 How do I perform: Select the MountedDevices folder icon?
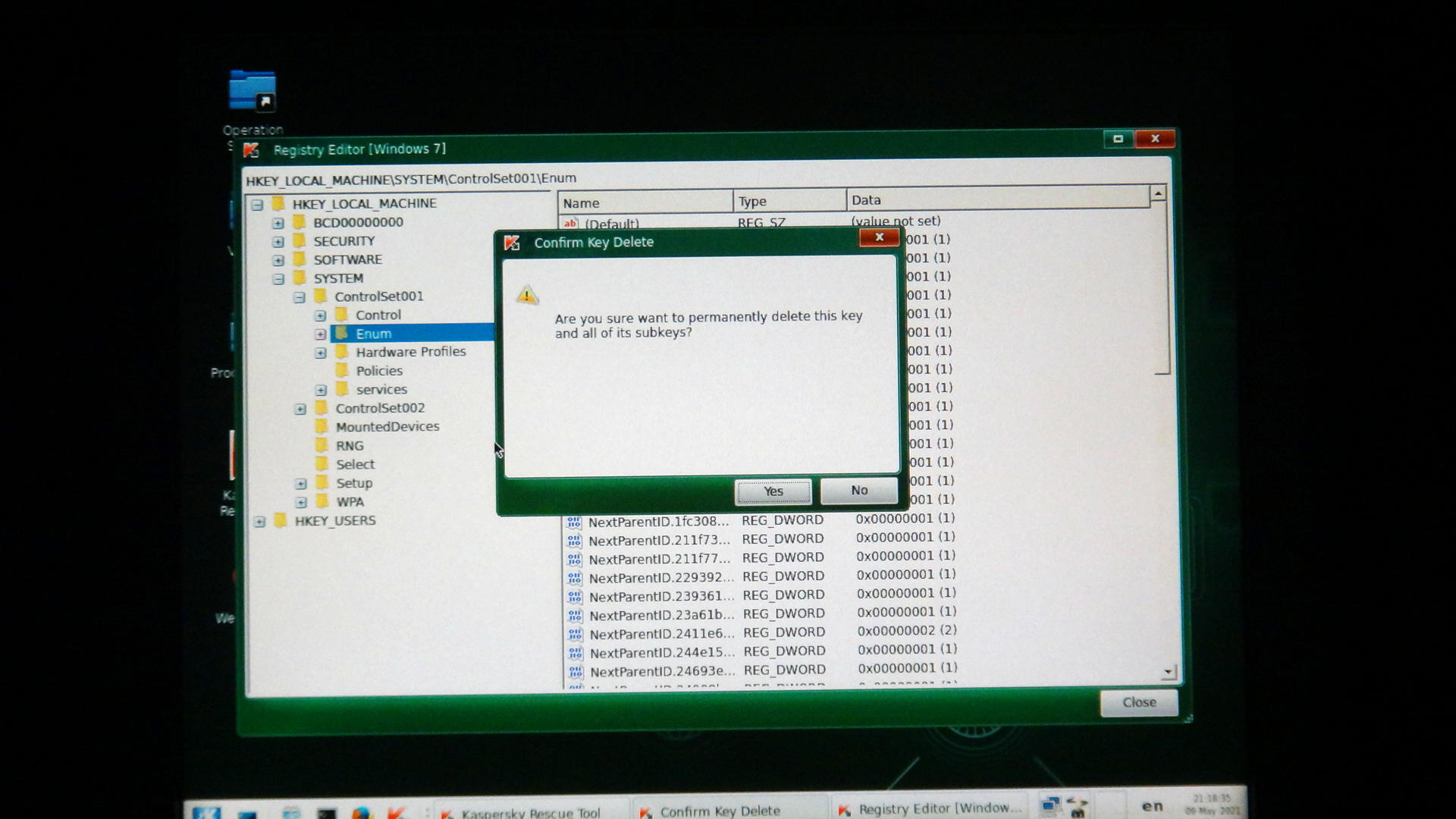(x=322, y=426)
